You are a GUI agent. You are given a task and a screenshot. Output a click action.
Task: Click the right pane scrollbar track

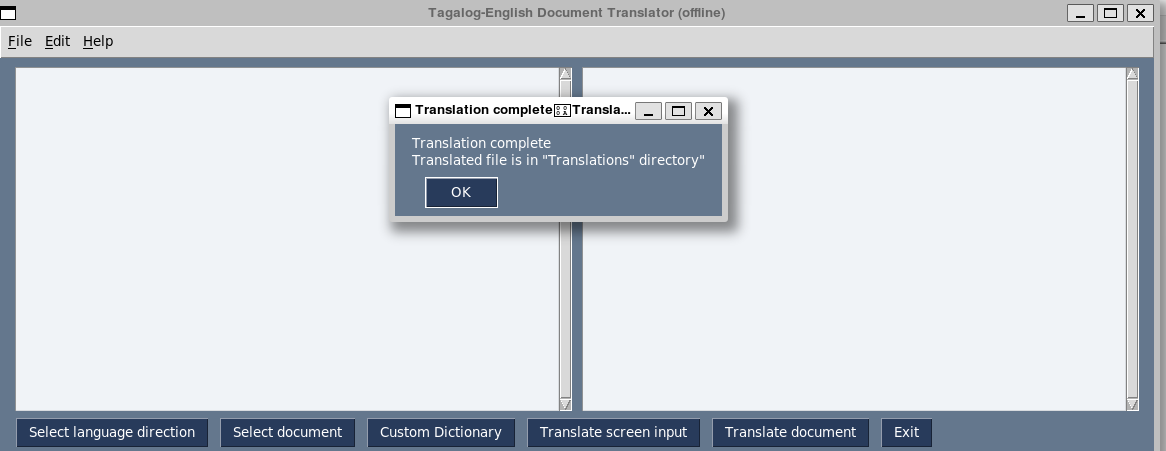tap(1133, 238)
